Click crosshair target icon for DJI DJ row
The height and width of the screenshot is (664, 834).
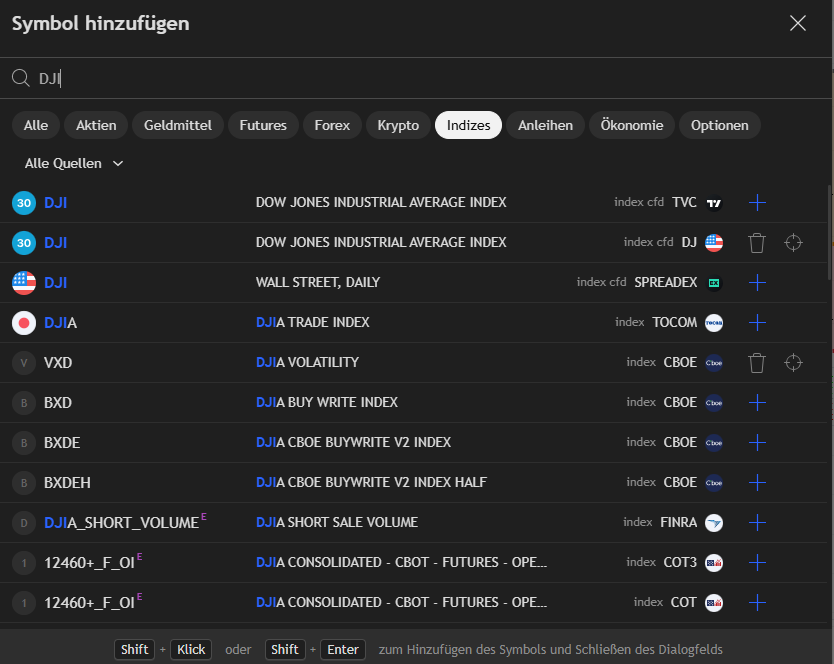click(x=793, y=243)
